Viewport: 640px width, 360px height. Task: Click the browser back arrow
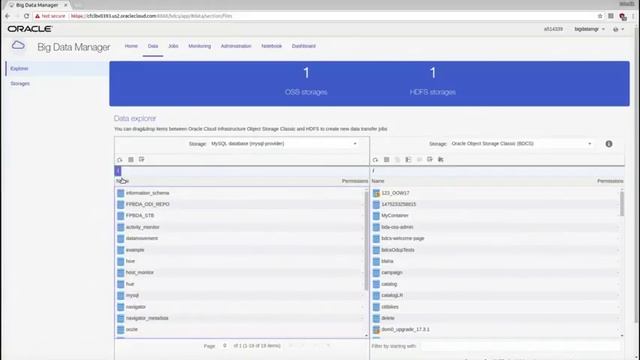pyautogui.click(x=7, y=16)
